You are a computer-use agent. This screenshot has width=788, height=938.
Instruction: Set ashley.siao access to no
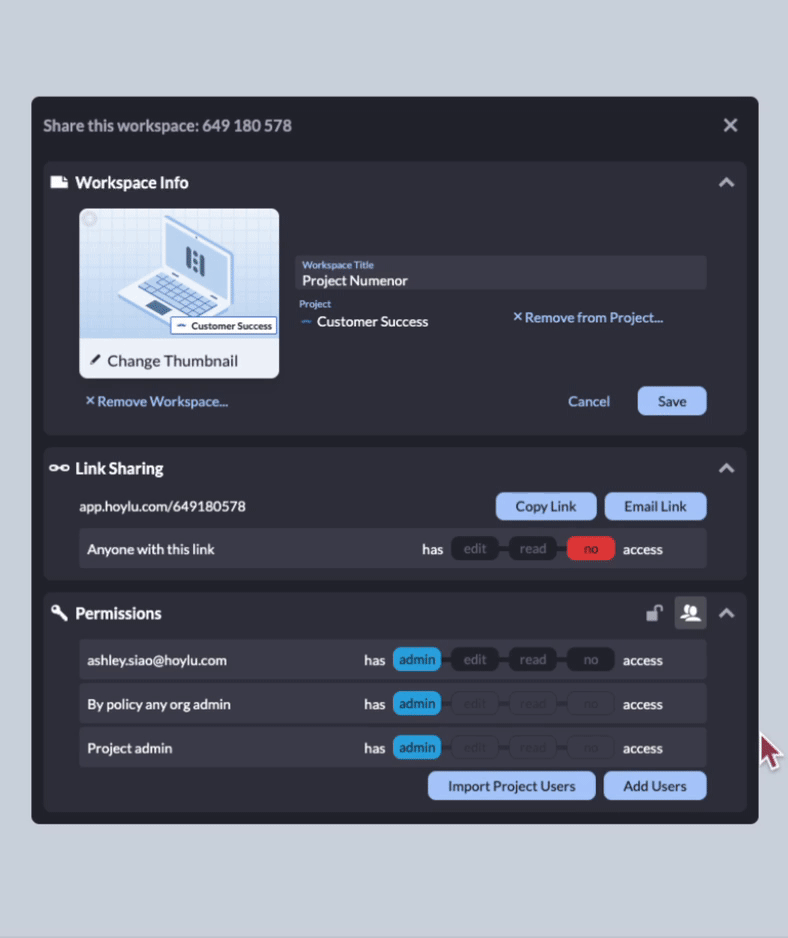point(591,659)
